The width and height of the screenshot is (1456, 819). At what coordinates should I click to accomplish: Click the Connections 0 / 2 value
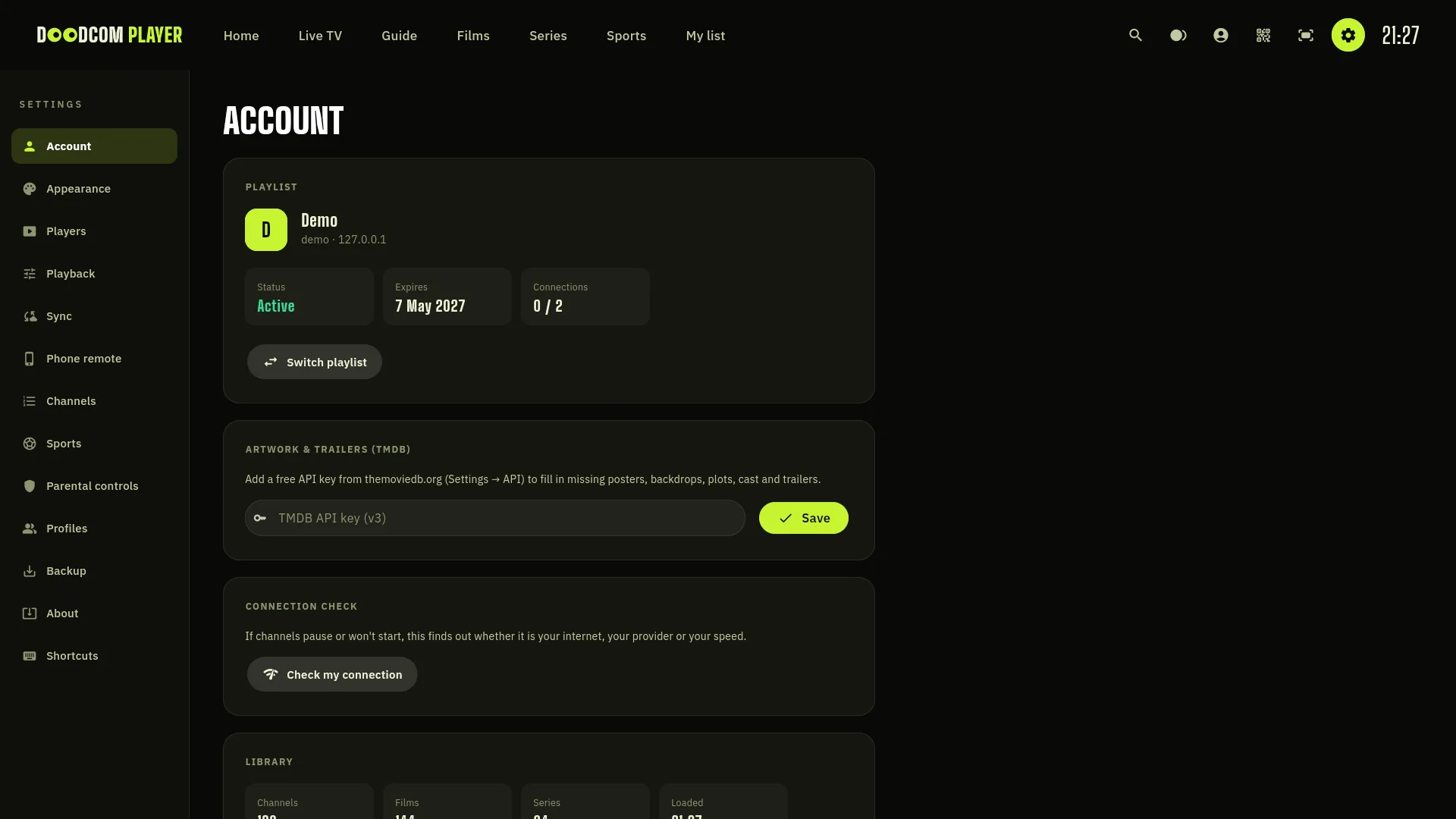coord(548,306)
